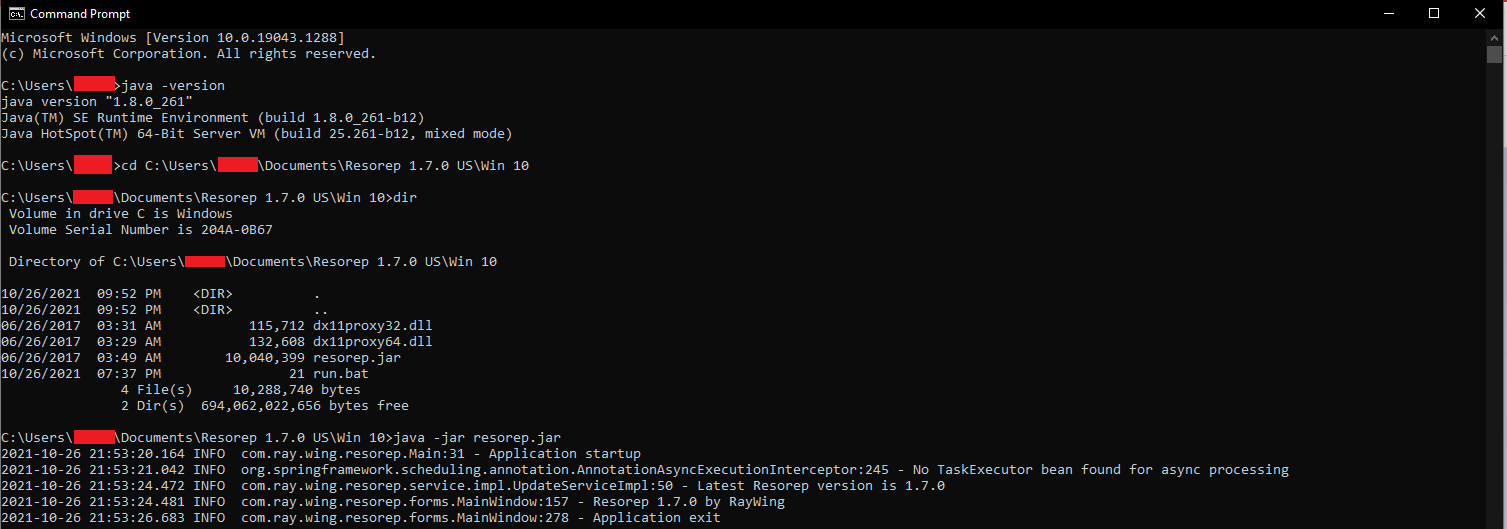Click the vertical scrollbar track below the thumb
Screen dimensions: 1507x529
1494,300
